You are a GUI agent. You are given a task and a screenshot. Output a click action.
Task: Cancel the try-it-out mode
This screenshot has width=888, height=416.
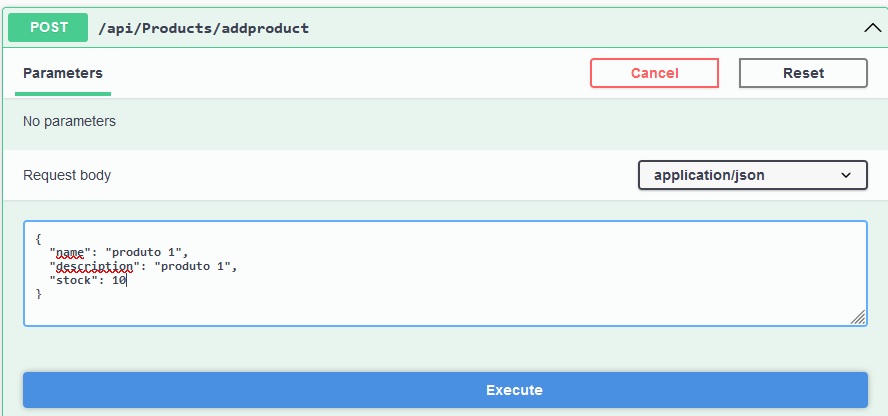click(x=655, y=73)
